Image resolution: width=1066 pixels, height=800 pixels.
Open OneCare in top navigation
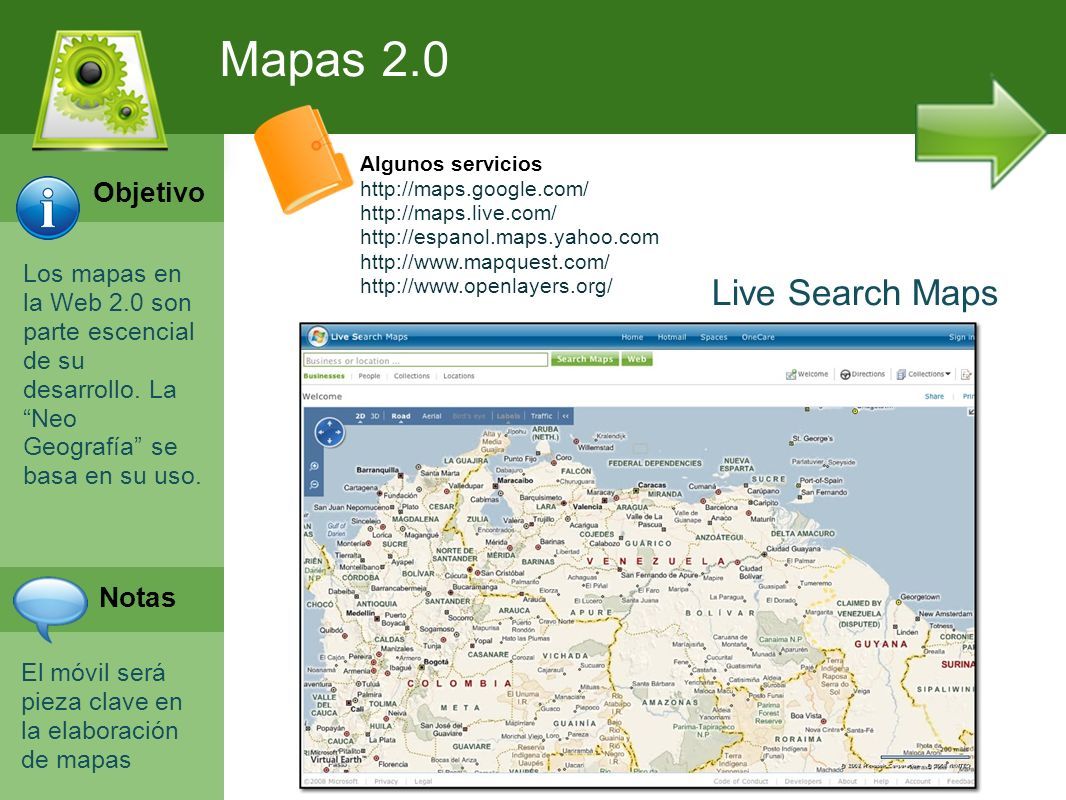point(758,337)
